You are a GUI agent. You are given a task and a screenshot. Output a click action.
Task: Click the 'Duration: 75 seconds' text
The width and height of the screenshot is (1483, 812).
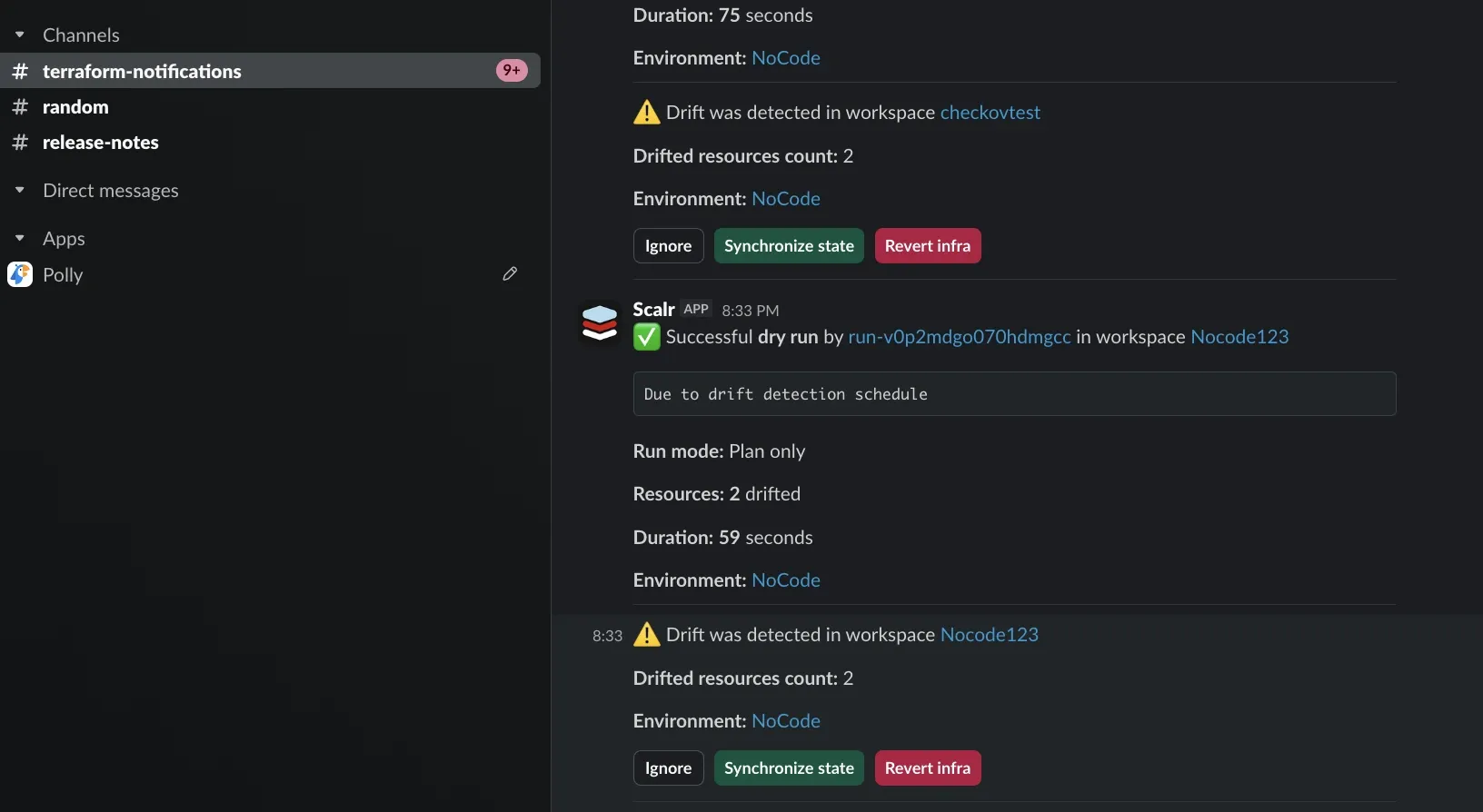(722, 15)
